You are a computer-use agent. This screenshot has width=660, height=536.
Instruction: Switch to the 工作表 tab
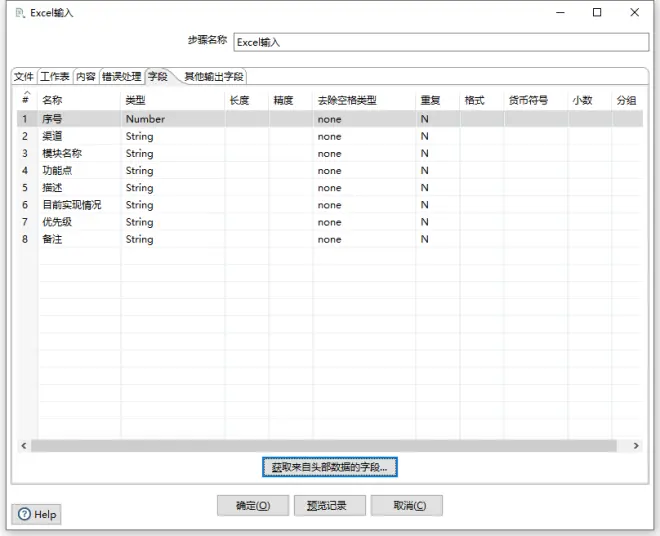coord(55,77)
